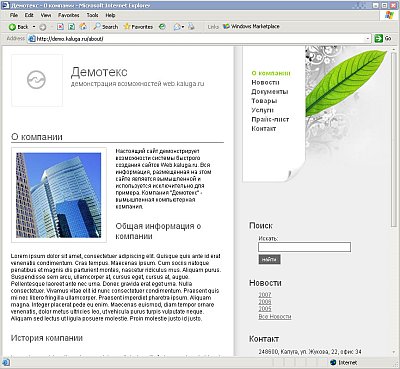Click the Общая информация о компании heading

(158, 231)
